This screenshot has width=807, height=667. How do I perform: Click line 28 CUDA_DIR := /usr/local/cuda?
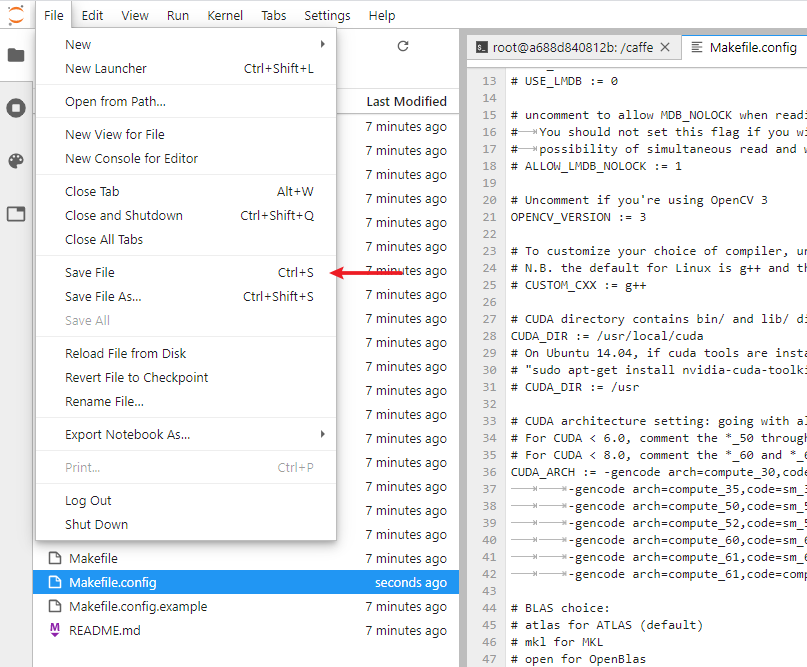click(x=607, y=336)
